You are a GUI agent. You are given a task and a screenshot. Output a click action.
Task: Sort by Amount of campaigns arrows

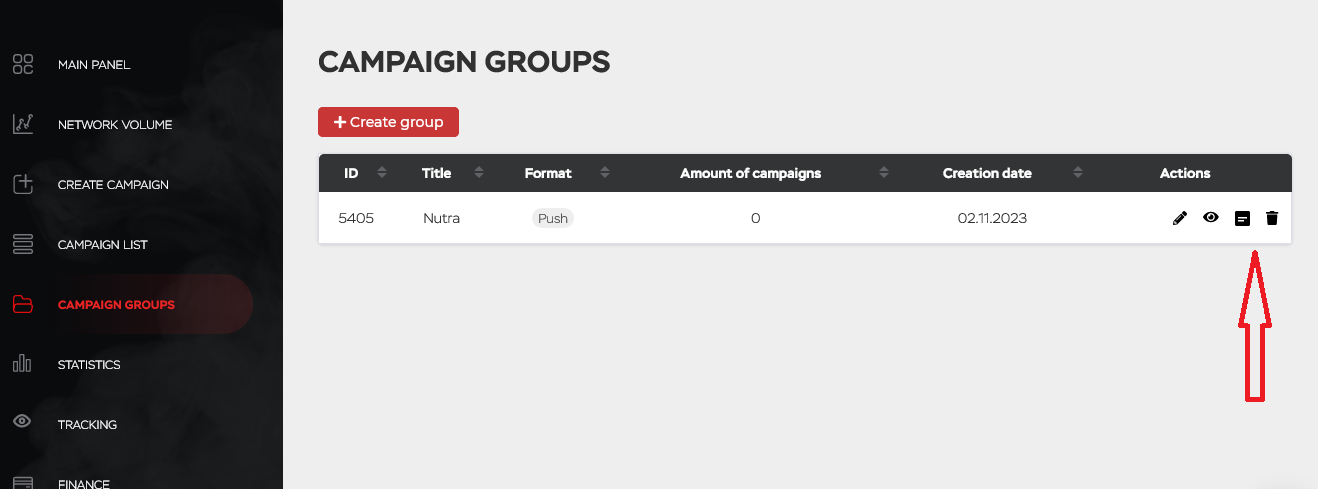click(x=884, y=173)
